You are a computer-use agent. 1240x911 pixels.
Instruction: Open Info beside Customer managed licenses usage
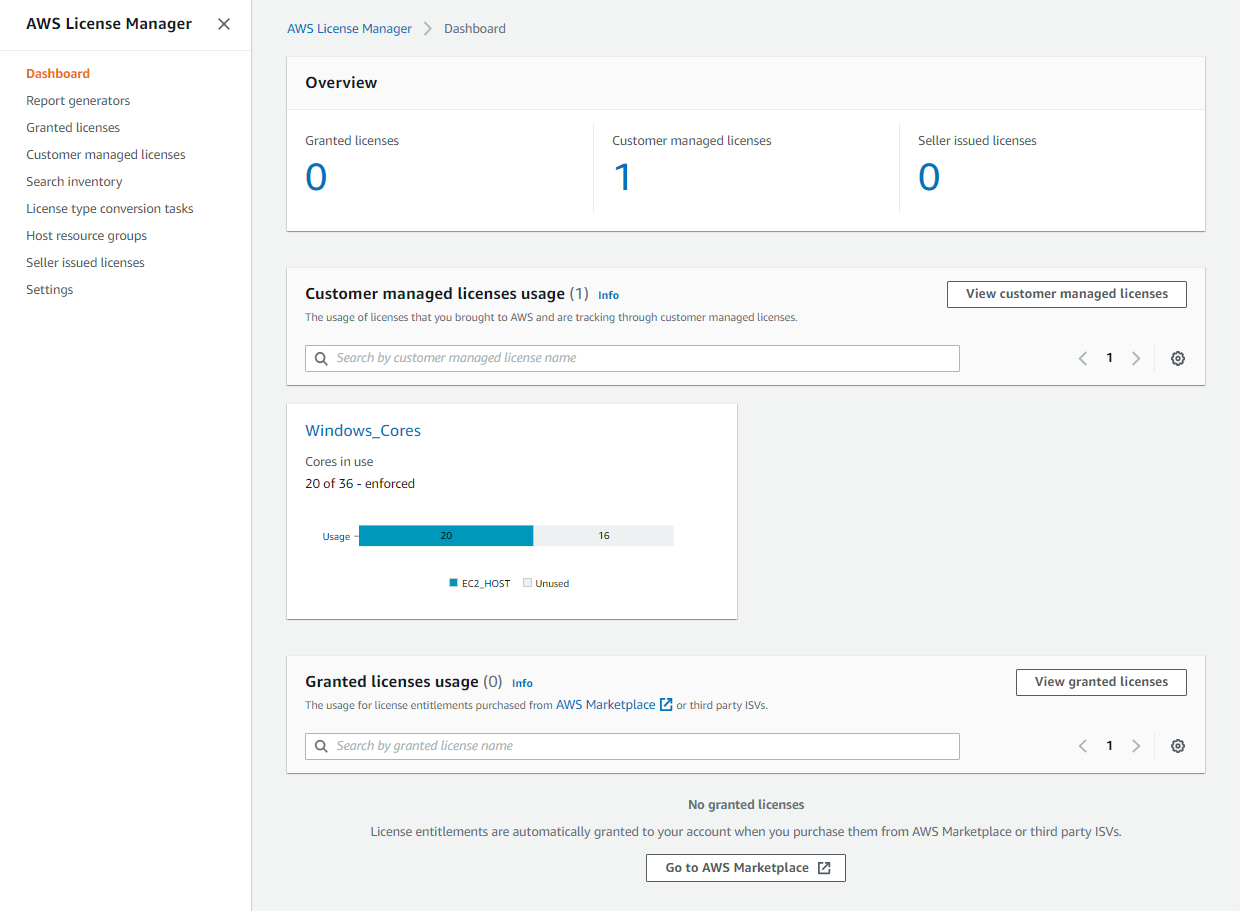[x=608, y=294]
